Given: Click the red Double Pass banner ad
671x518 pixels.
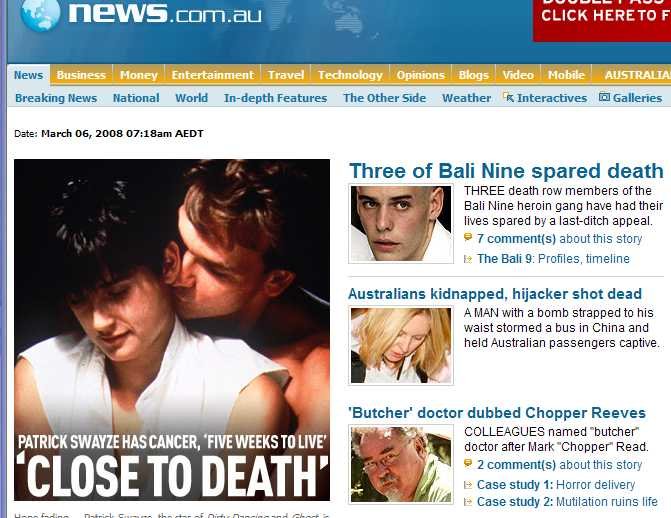Looking at the screenshot, I should 602,19.
